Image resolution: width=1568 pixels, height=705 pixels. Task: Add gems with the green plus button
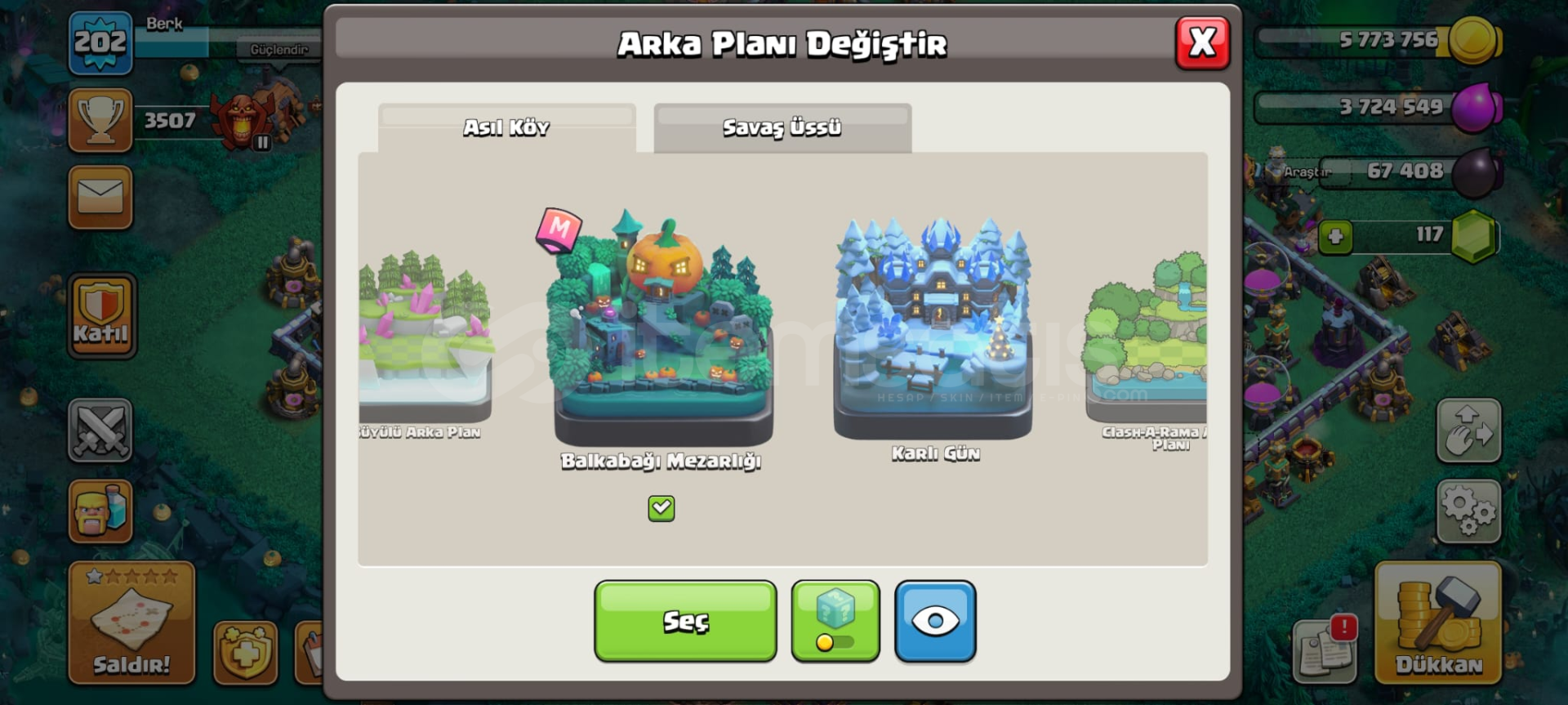point(1335,237)
